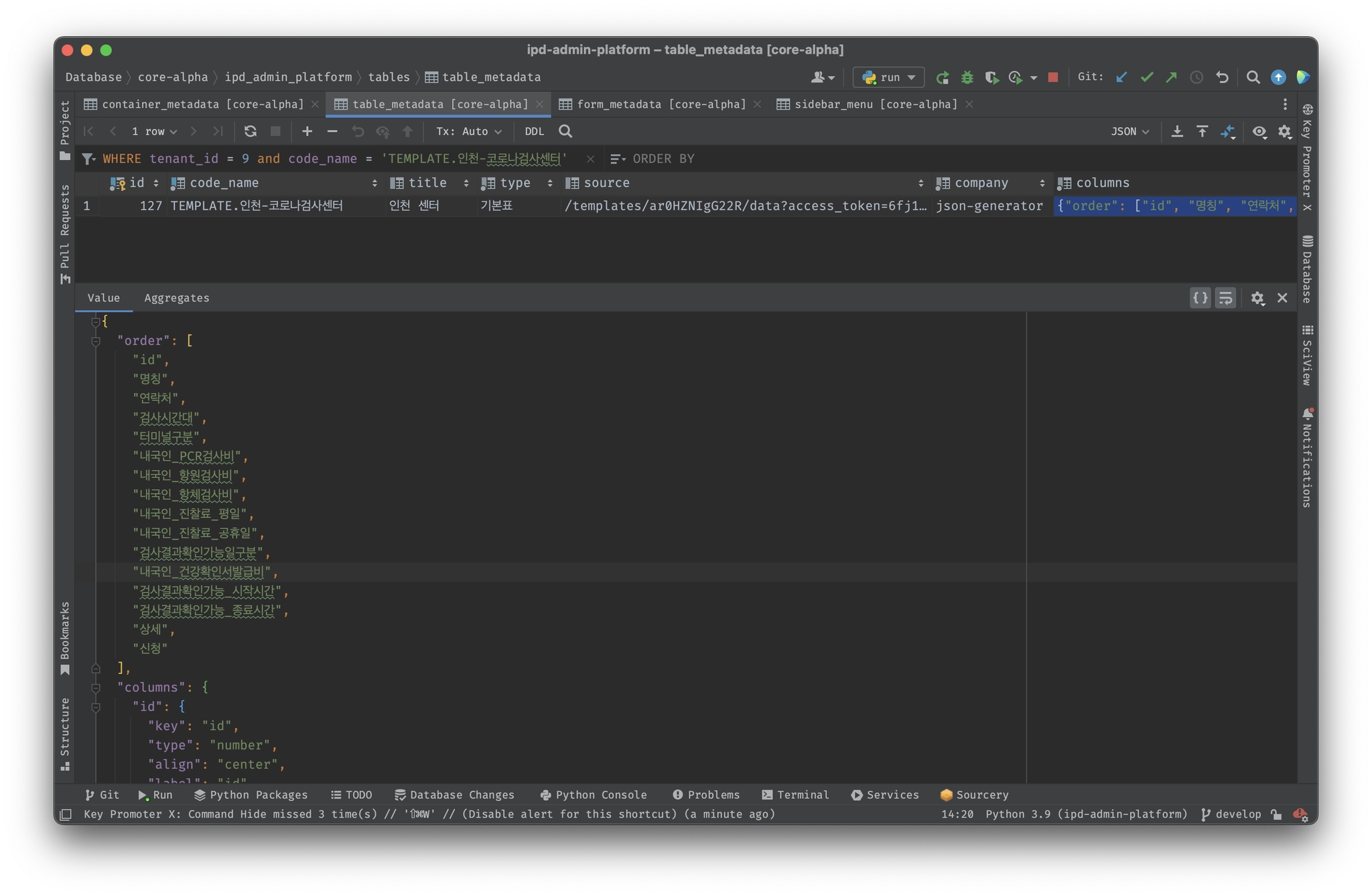Open search everywhere magnifier icon

pyautogui.click(x=1253, y=78)
